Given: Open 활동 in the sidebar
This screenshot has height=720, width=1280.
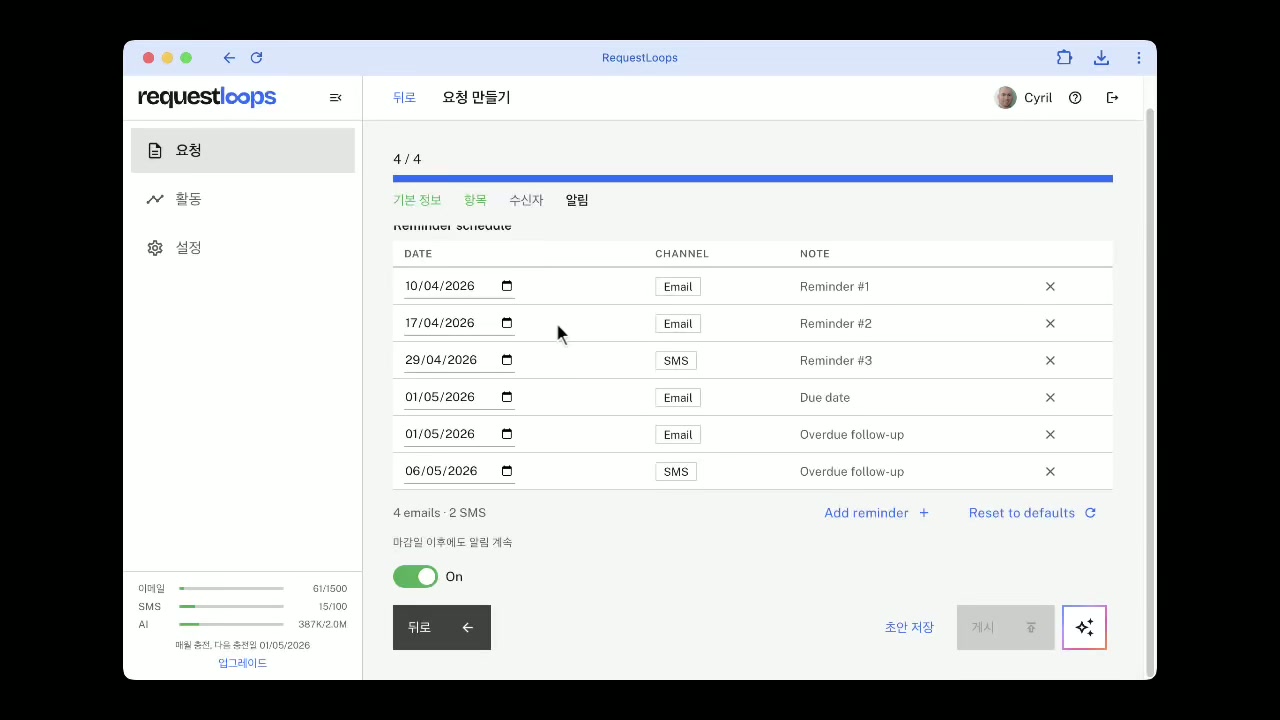Looking at the screenshot, I should tap(188, 199).
